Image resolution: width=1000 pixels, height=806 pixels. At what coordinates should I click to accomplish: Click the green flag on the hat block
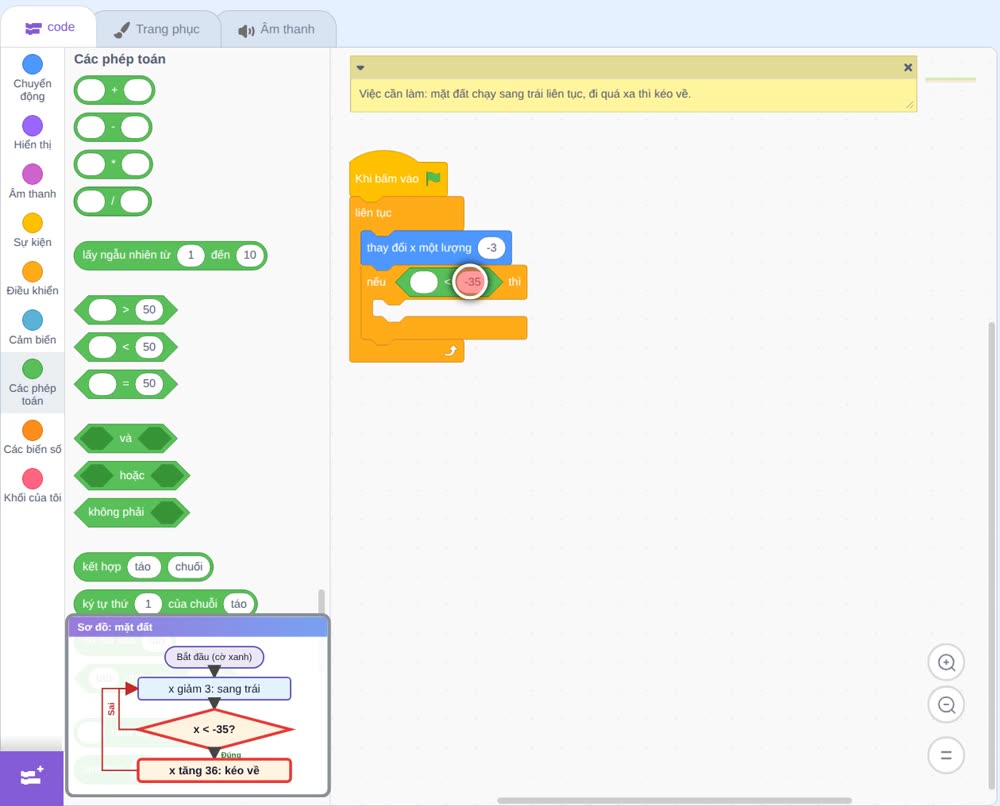pos(433,178)
